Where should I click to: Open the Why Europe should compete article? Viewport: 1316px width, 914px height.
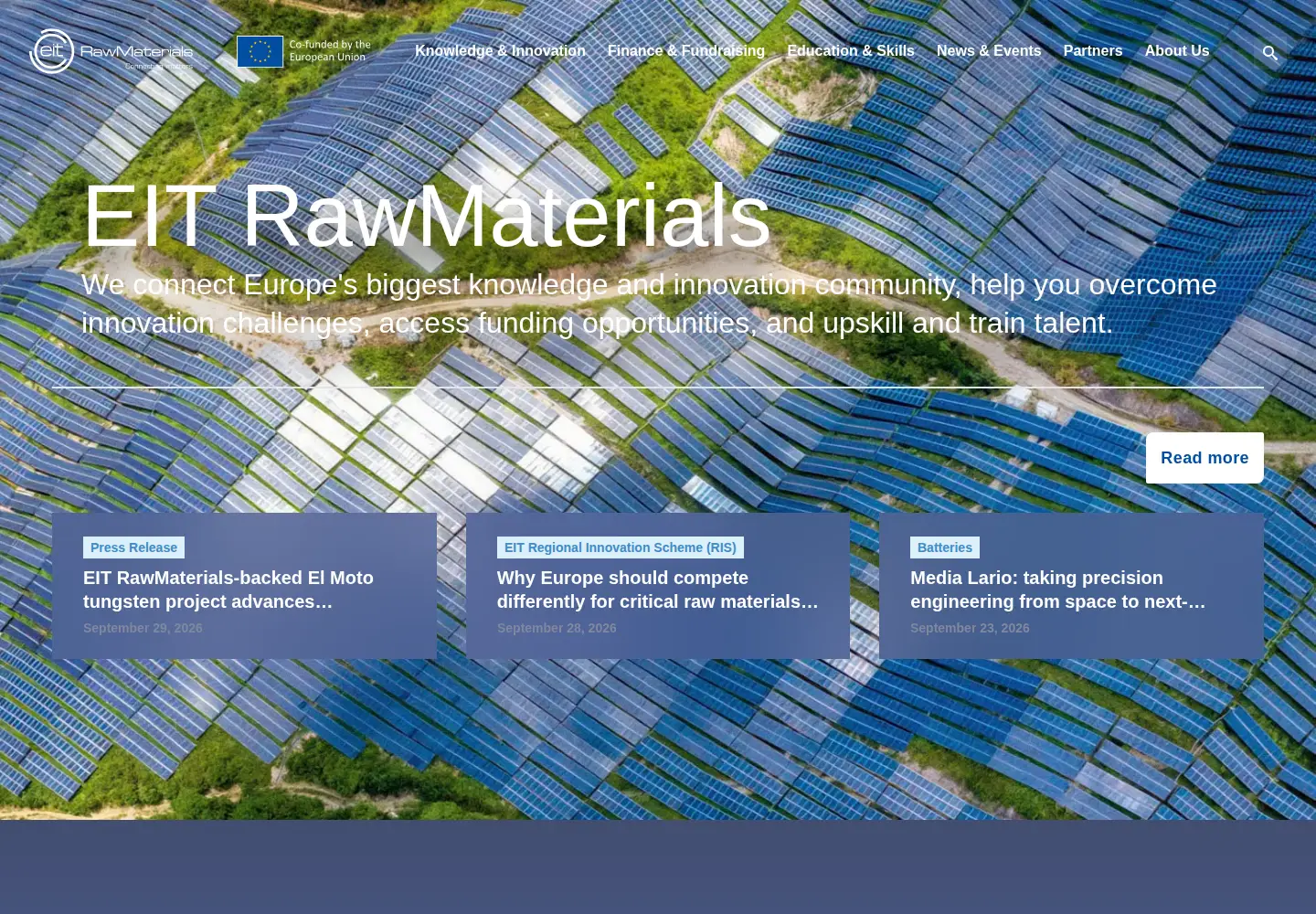658,590
